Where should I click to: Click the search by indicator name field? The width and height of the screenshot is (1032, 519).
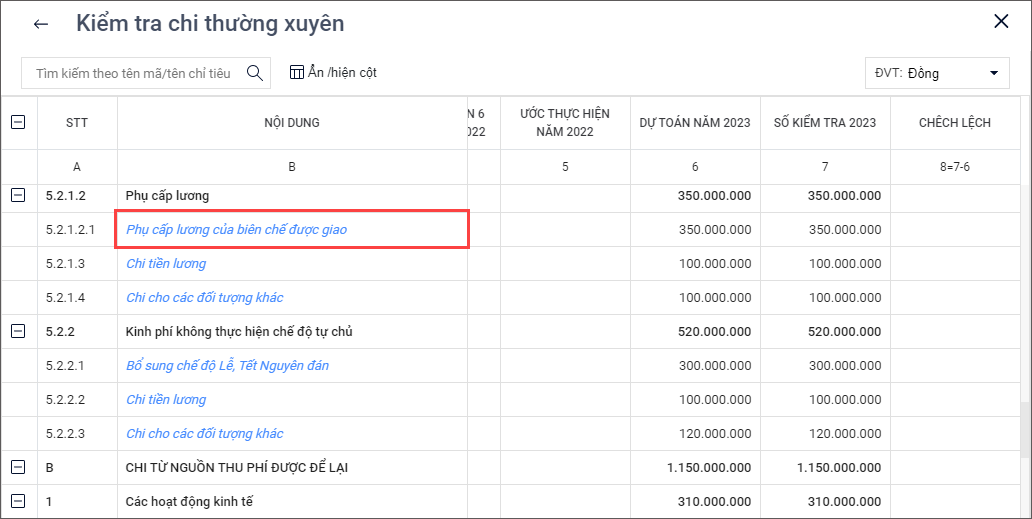tap(133, 73)
